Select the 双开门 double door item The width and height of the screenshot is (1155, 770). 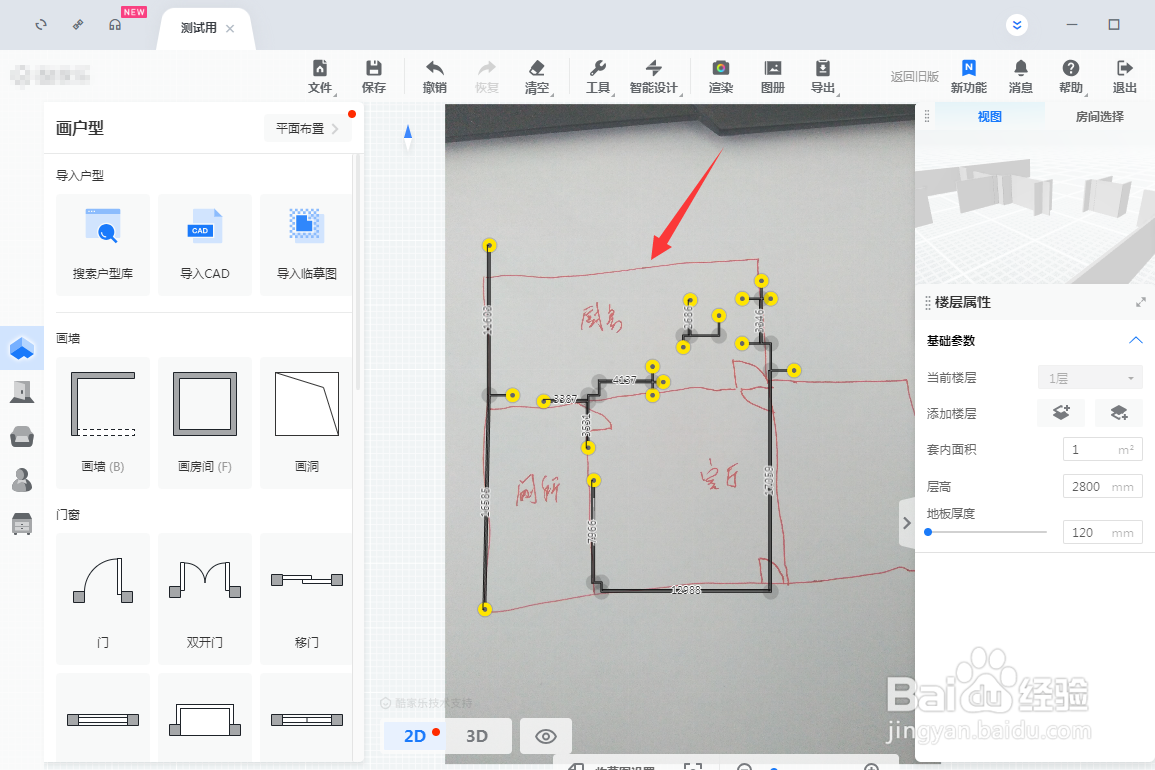[205, 598]
